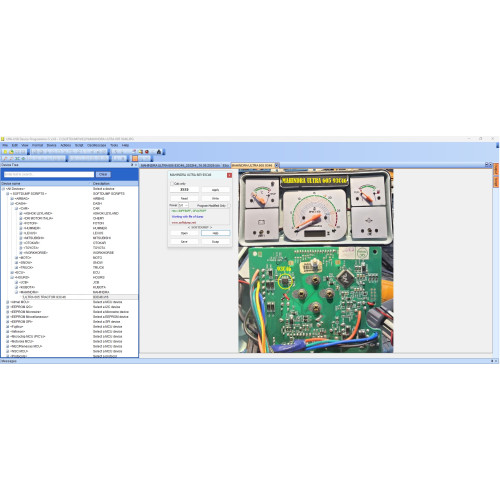Toggle the Calc only checkbox

coord(172,184)
